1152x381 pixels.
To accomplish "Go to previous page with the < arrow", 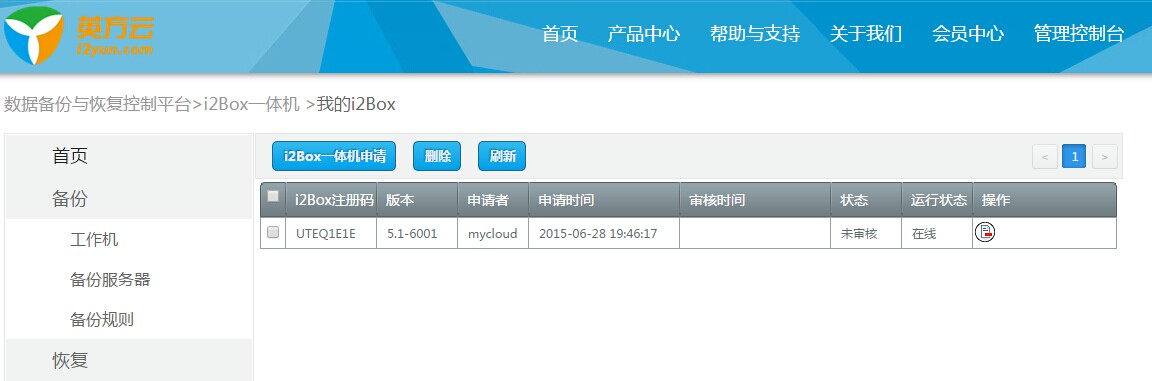I will click(x=1045, y=156).
